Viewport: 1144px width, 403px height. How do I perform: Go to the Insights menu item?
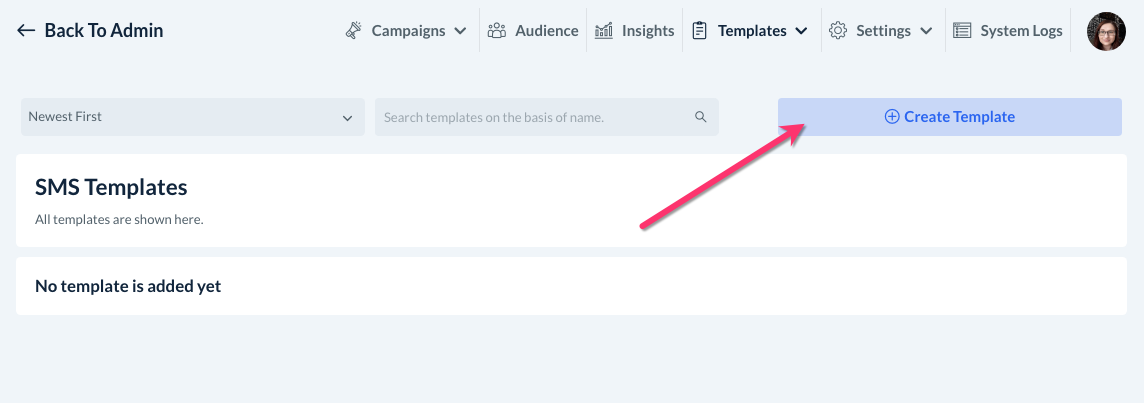(x=648, y=31)
